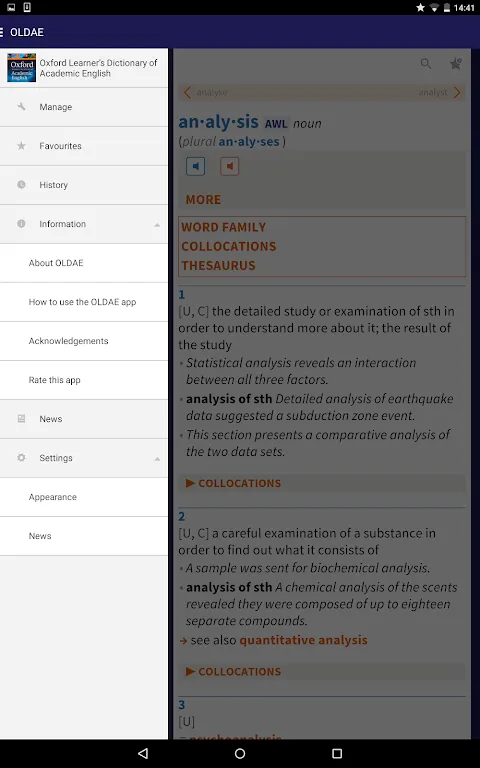Open the WORD FAMILY box link
The height and width of the screenshot is (768, 480).
pyautogui.click(x=223, y=227)
